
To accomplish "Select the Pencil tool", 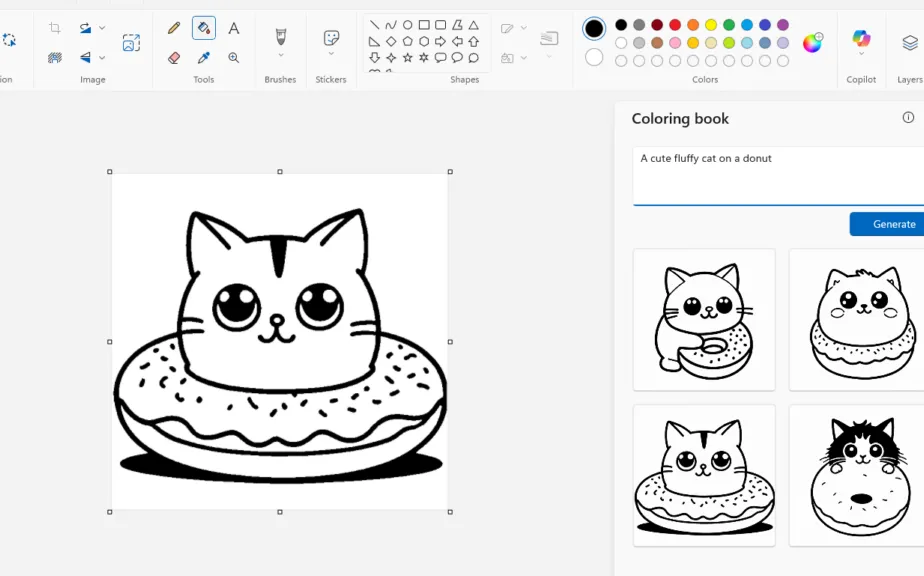I will point(174,28).
